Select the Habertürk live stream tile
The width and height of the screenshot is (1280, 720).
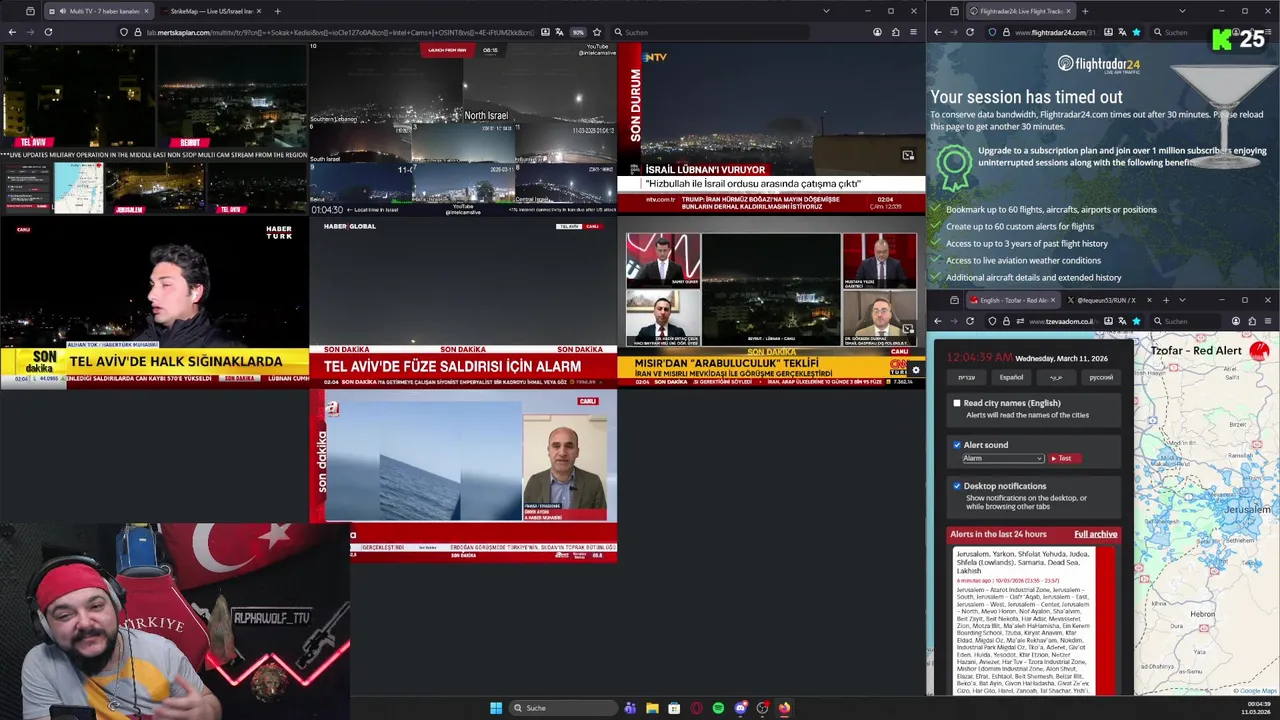coord(154,302)
